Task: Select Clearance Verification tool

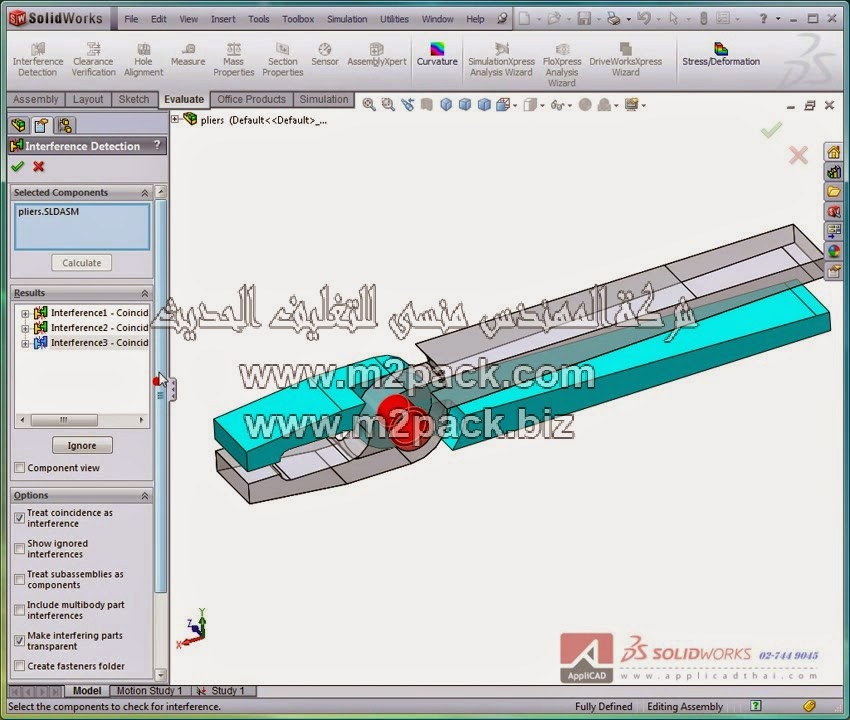Action: click(x=93, y=60)
